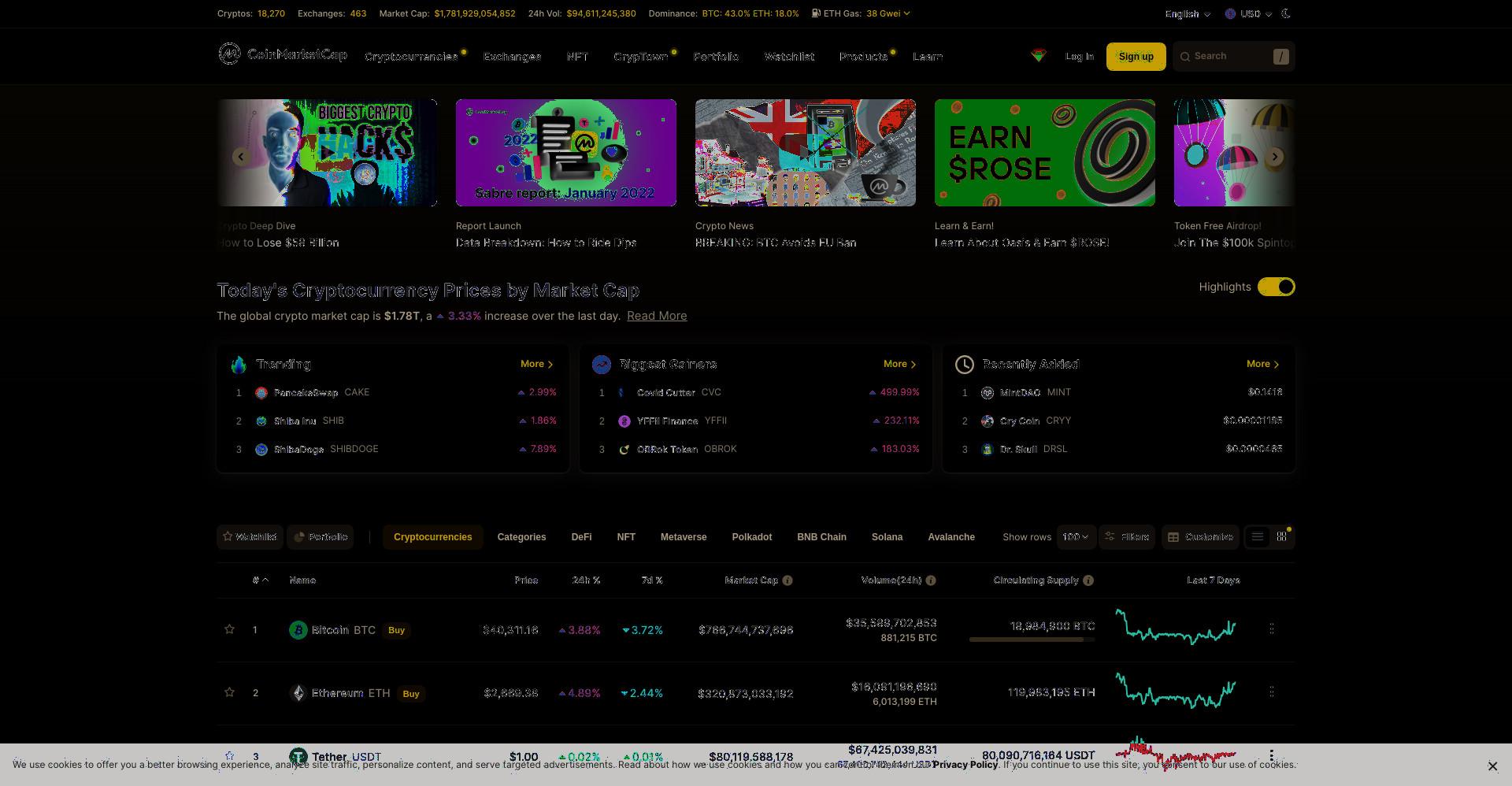Viewport: 1512px width, 786px height.
Task: Open the USD currency dropdown
Action: point(1249,14)
